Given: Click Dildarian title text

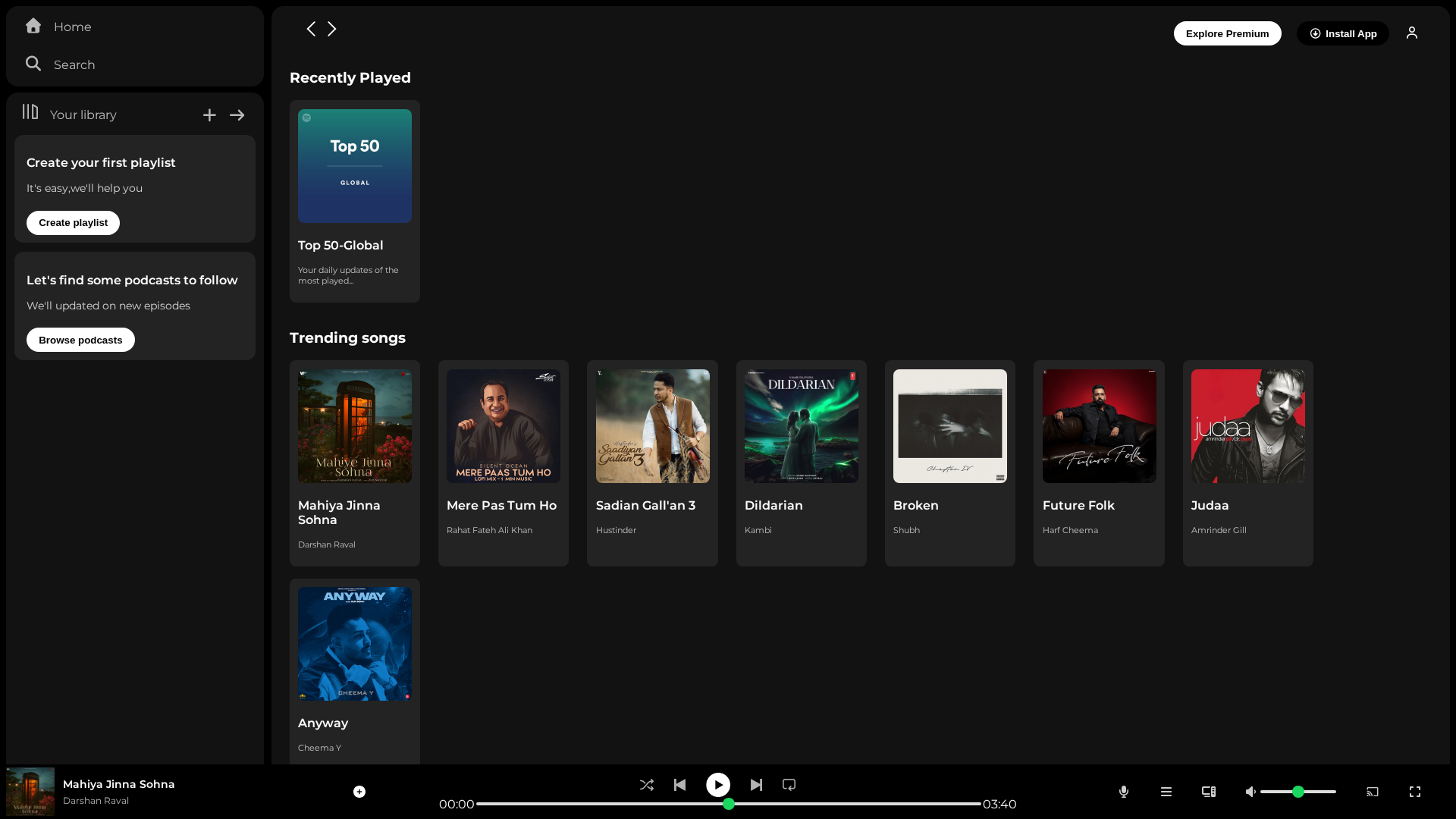Looking at the screenshot, I should pos(773,506).
